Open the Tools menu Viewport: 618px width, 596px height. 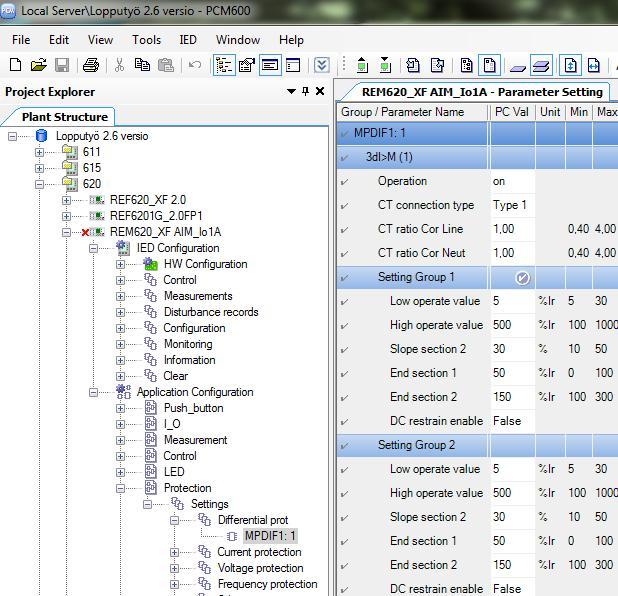tap(146, 40)
